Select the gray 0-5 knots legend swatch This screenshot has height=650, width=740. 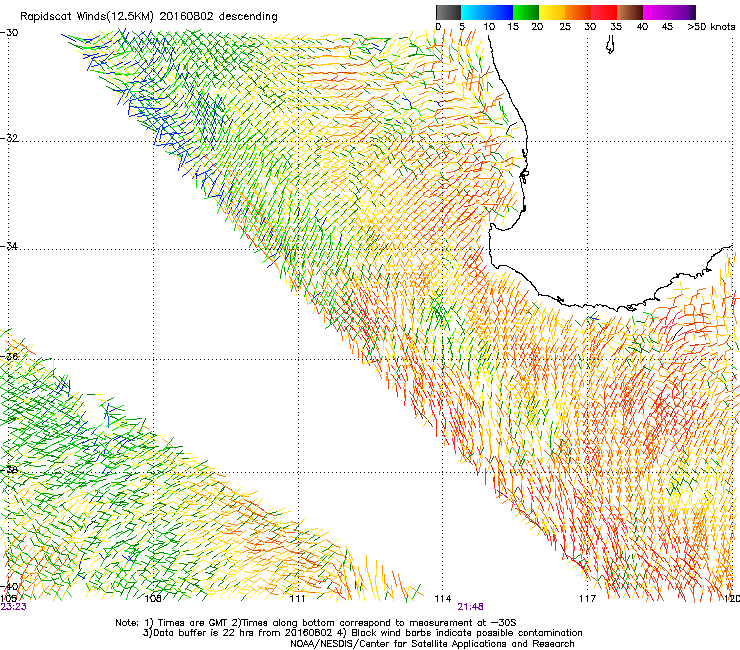tap(448, 12)
